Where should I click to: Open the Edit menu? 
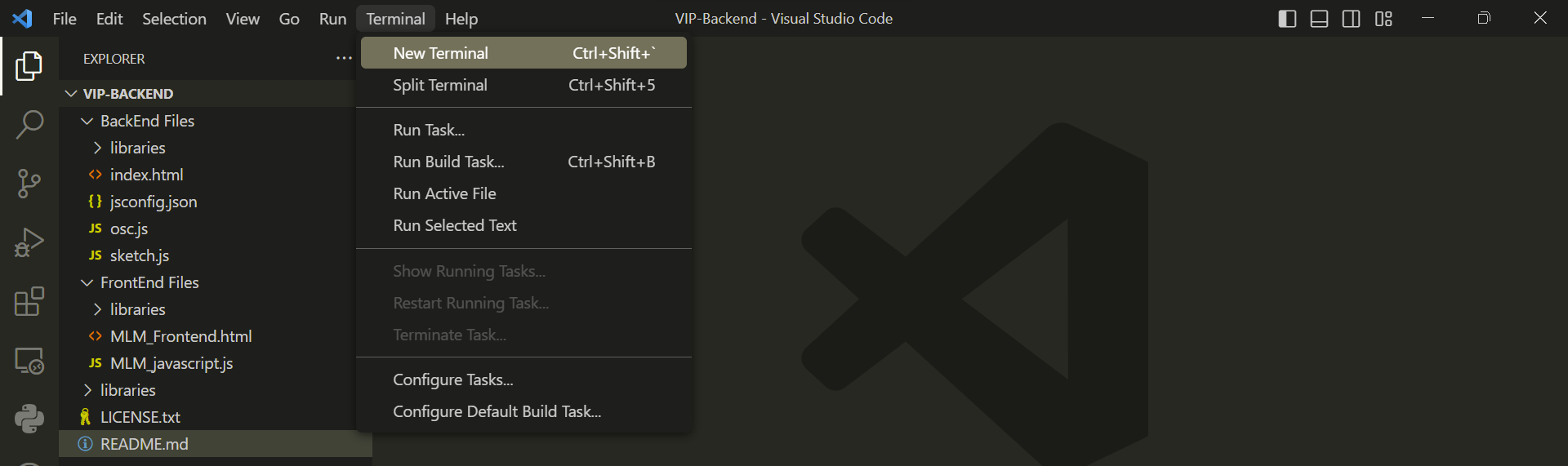click(x=109, y=18)
